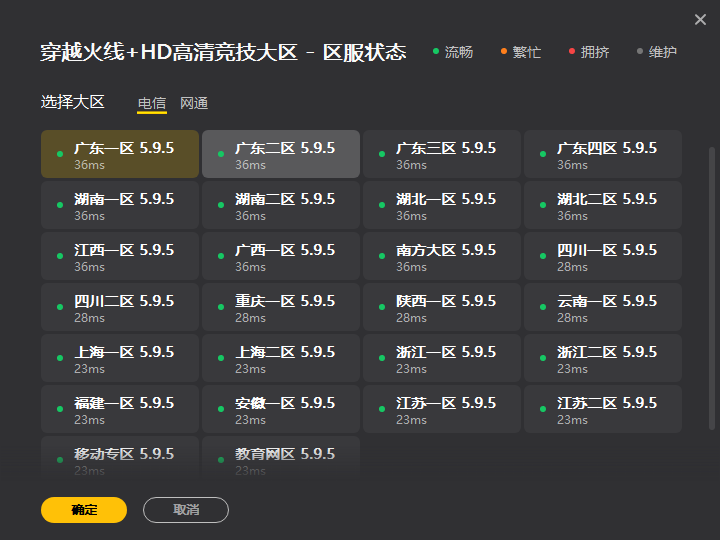
Task: Select server 广东四区 5.9.5
Action: 603,154
